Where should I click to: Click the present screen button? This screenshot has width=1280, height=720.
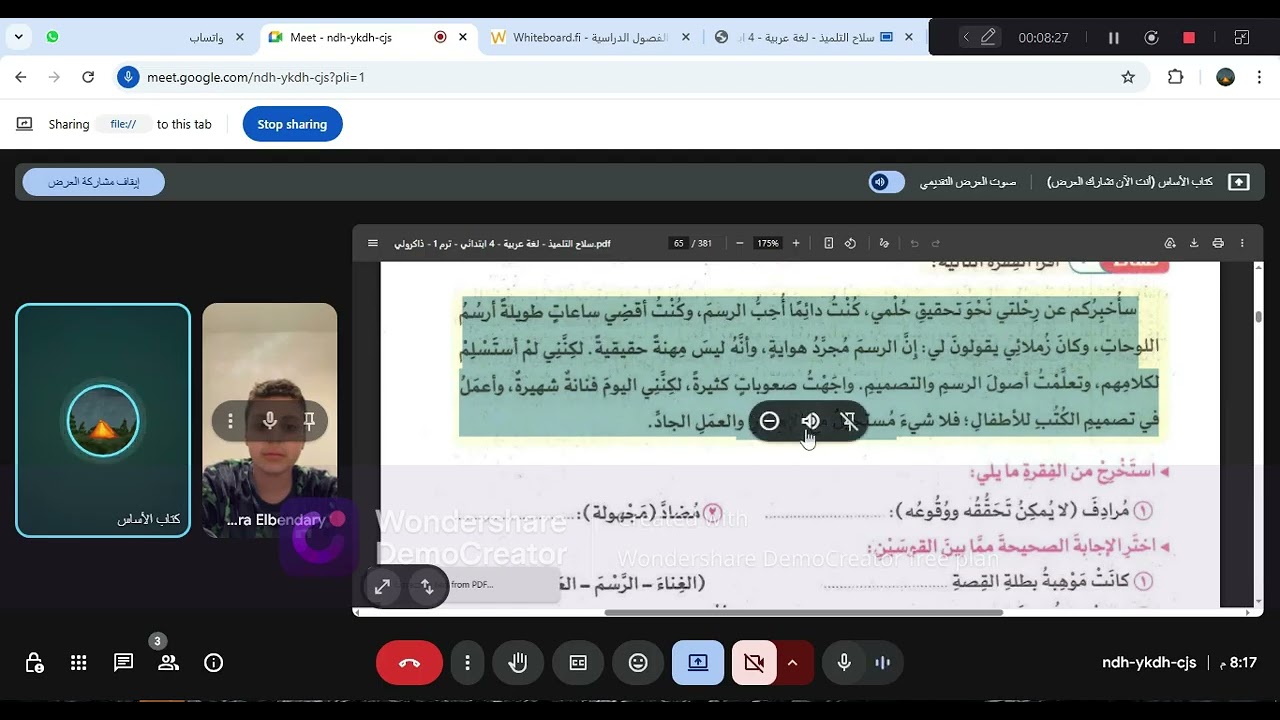coord(698,663)
